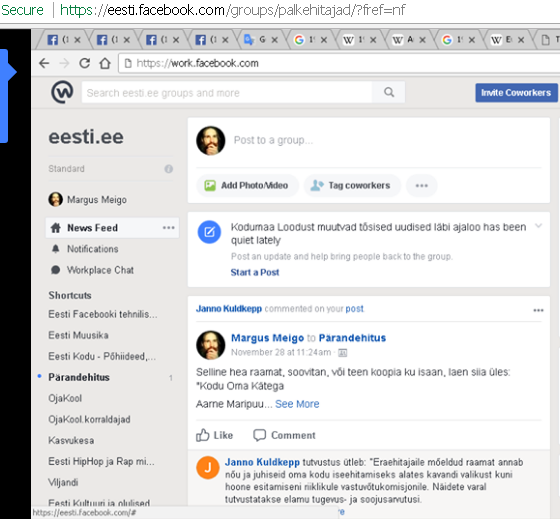
Task: Open Eesti Kodu - Põhiideed shortcut
Action: tap(102, 356)
